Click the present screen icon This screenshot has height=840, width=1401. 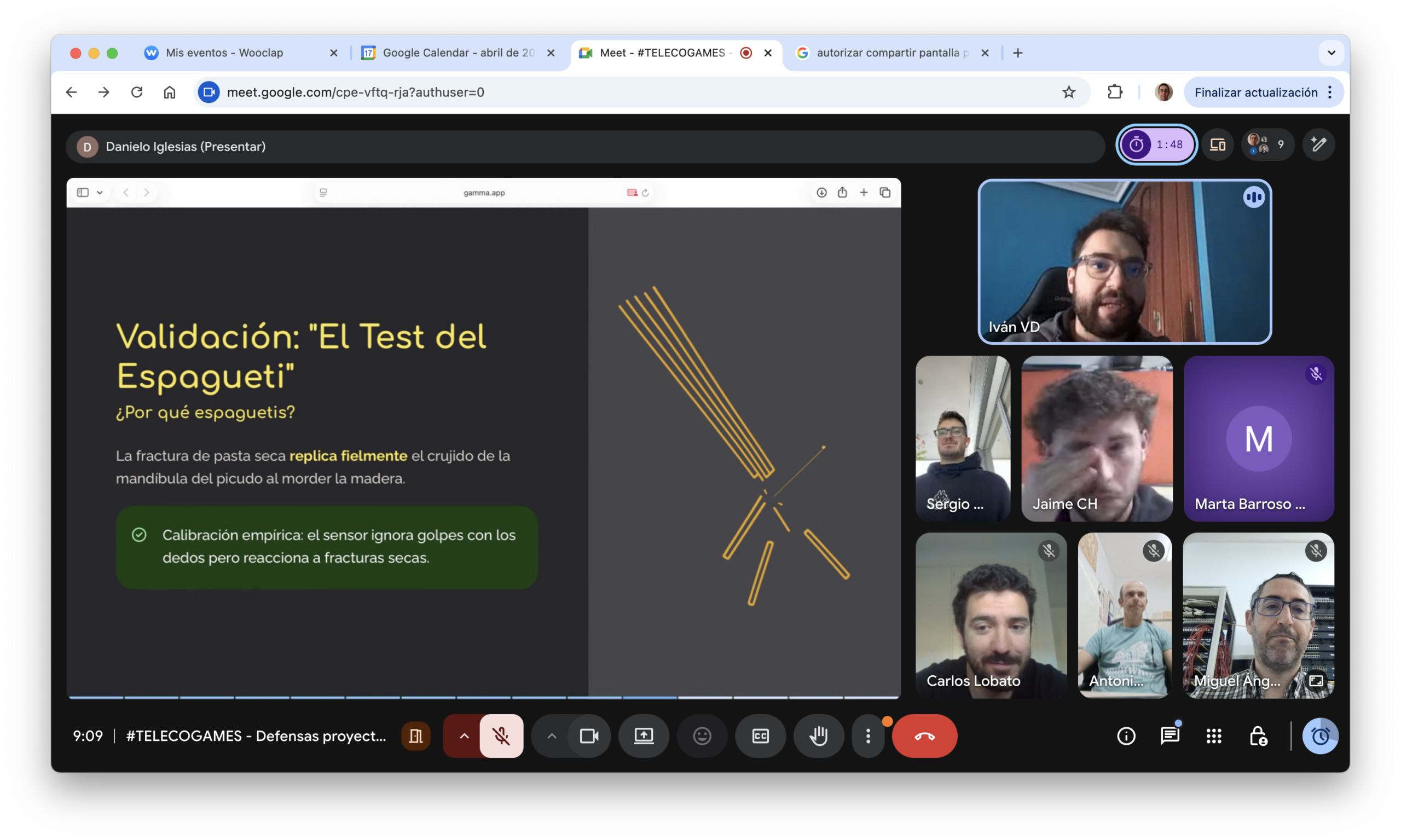click(644, 736)
